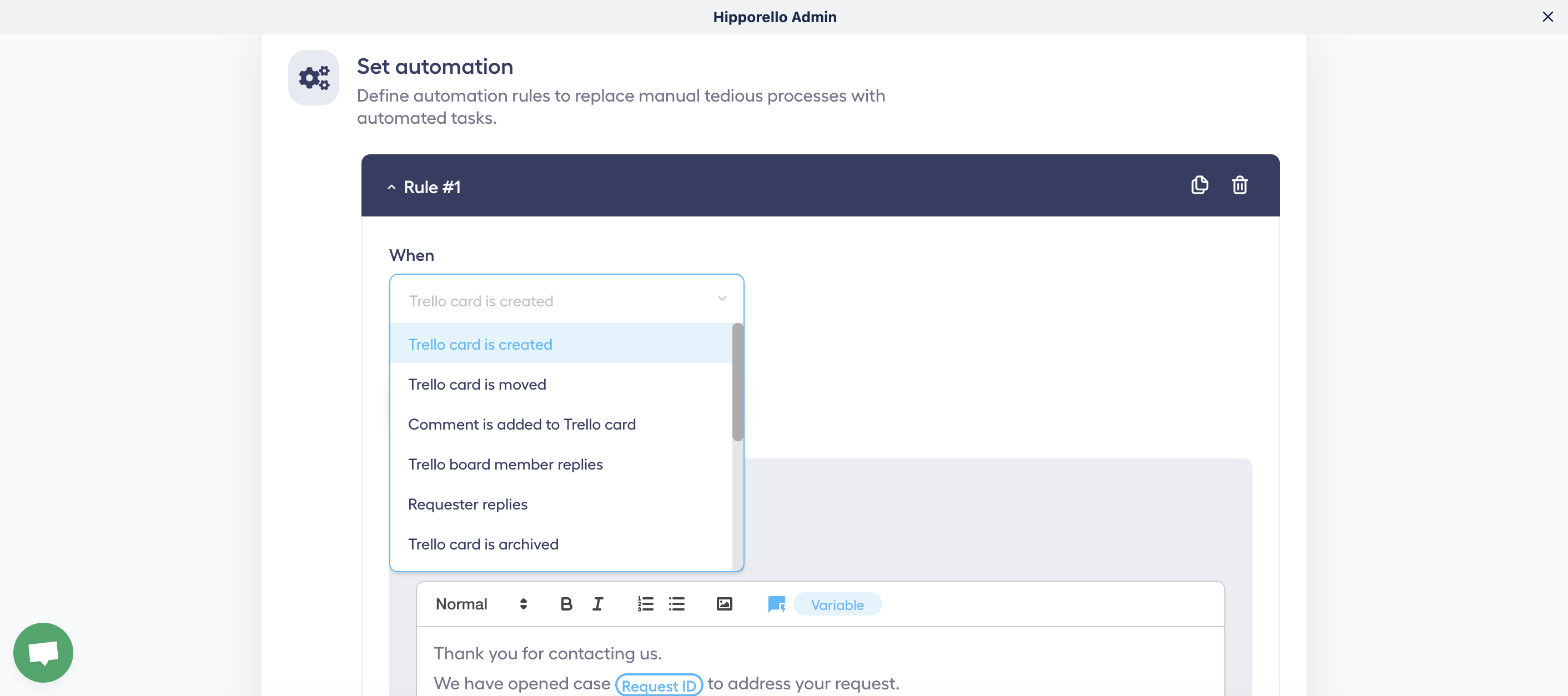The image size is (1568, 696).
Task: Collapse Rule #1 with chevron
Action: 391,188
